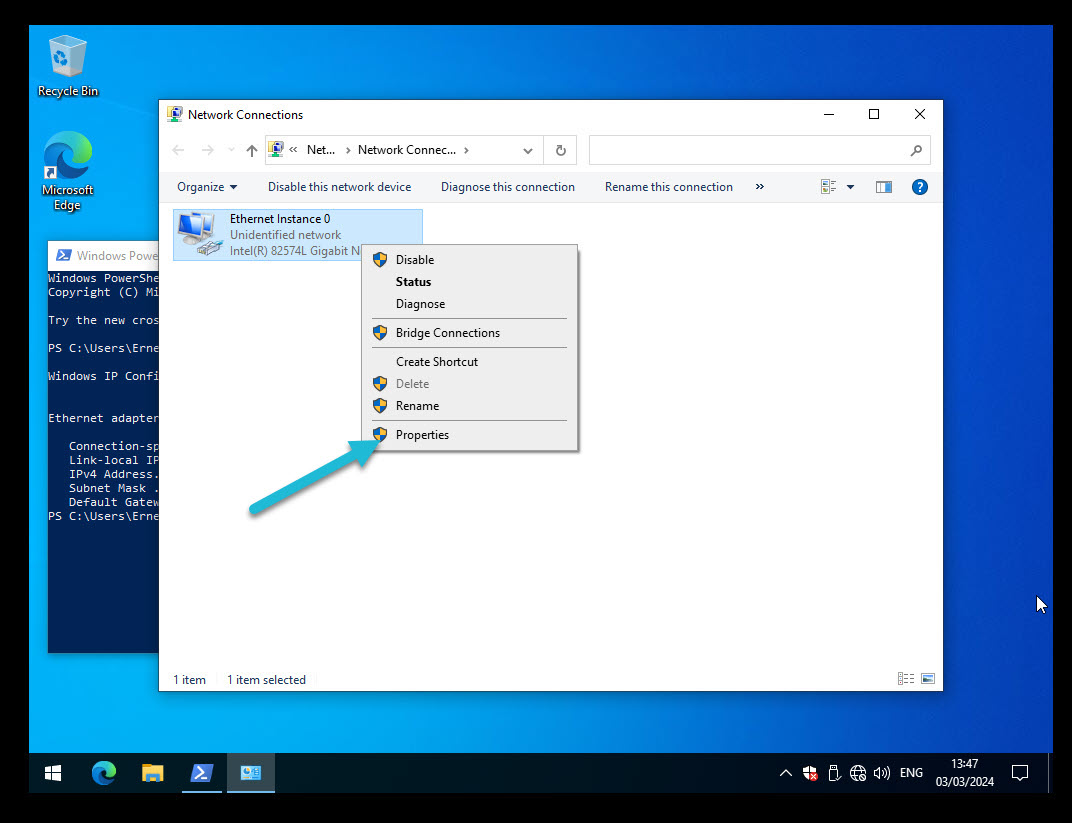Expand the address bar history dropdown

click(528, 151)
